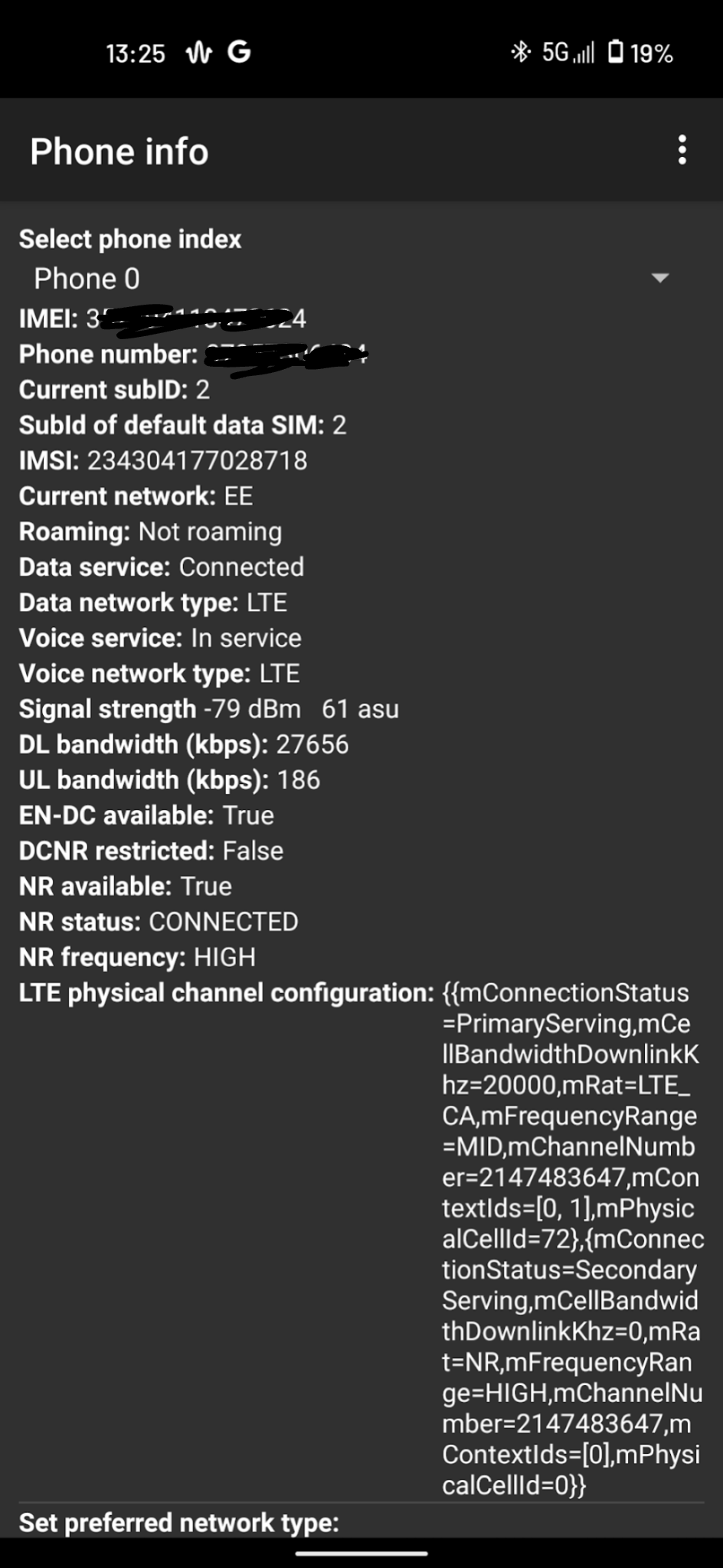Expand the phone index dropdown arrow

pyautogui.click(x=659, y=278)
